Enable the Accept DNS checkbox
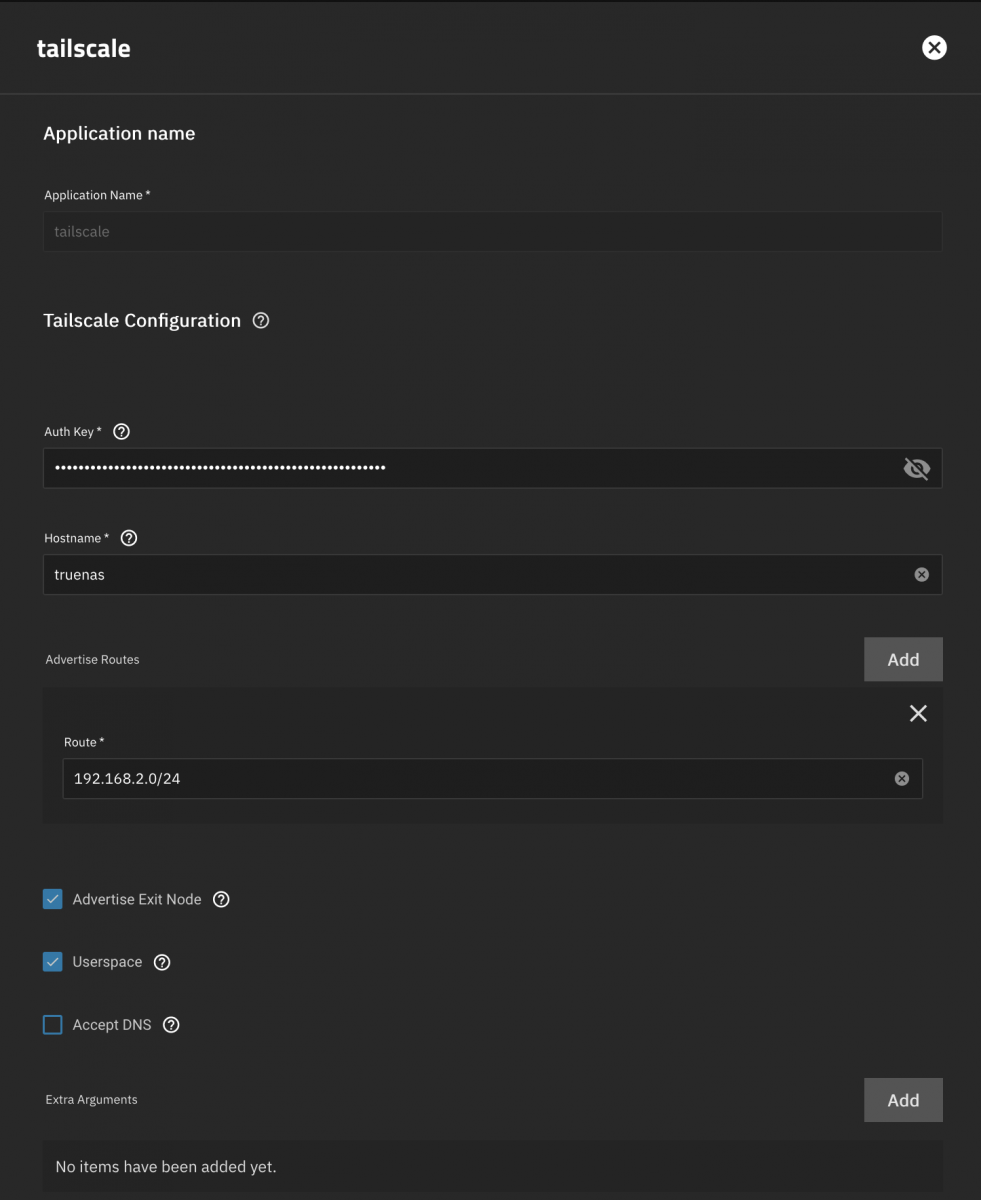The height and width of the screenshot is (1200, 981). click(53, 1025)
